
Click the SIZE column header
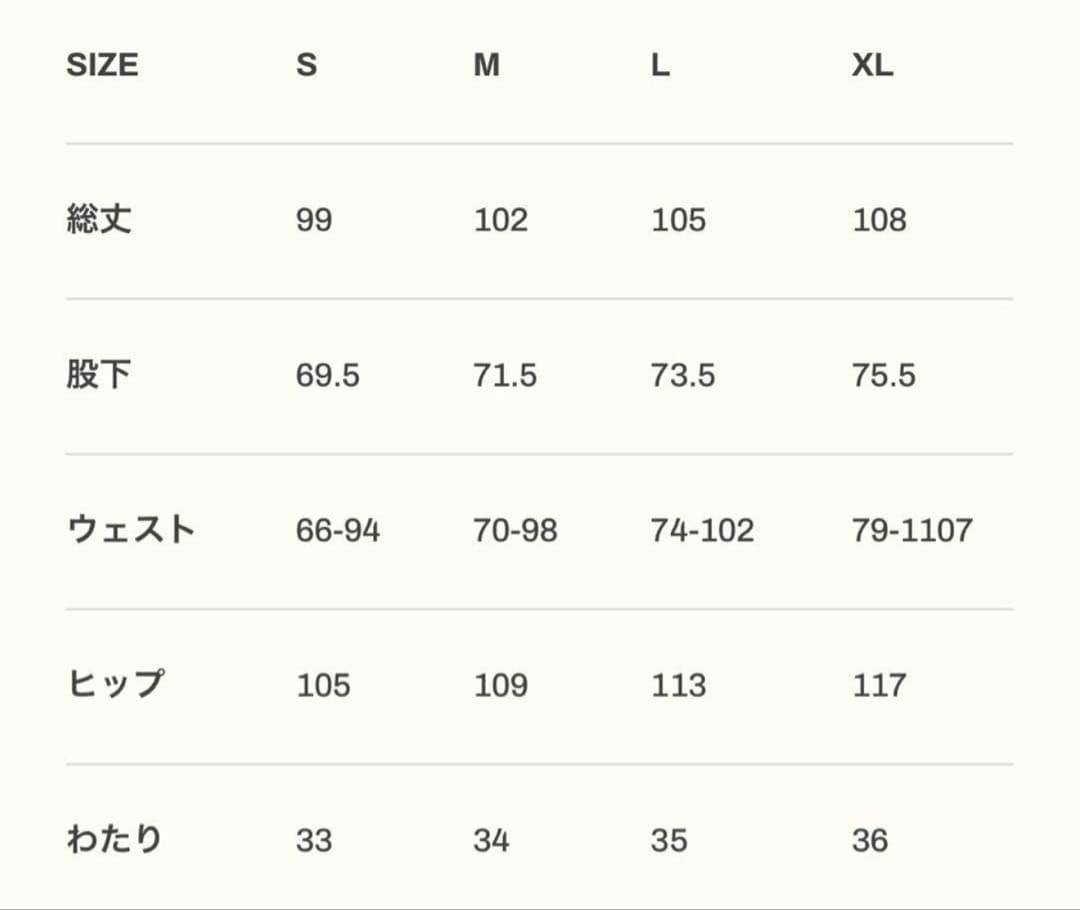102,66
